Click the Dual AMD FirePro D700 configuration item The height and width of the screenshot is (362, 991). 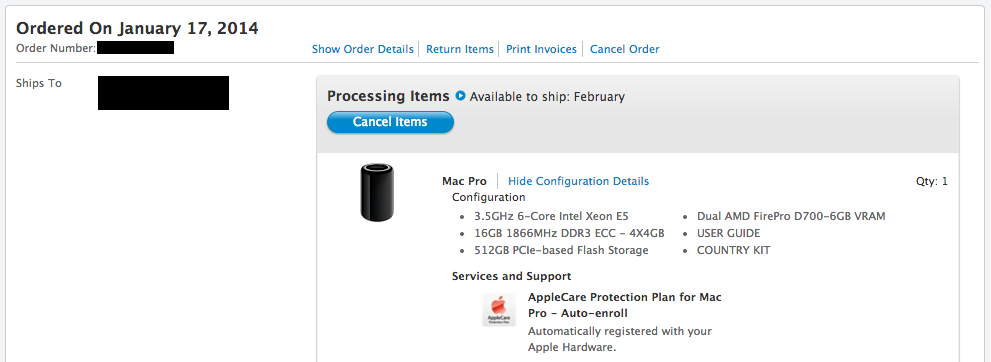pos(791,216)
